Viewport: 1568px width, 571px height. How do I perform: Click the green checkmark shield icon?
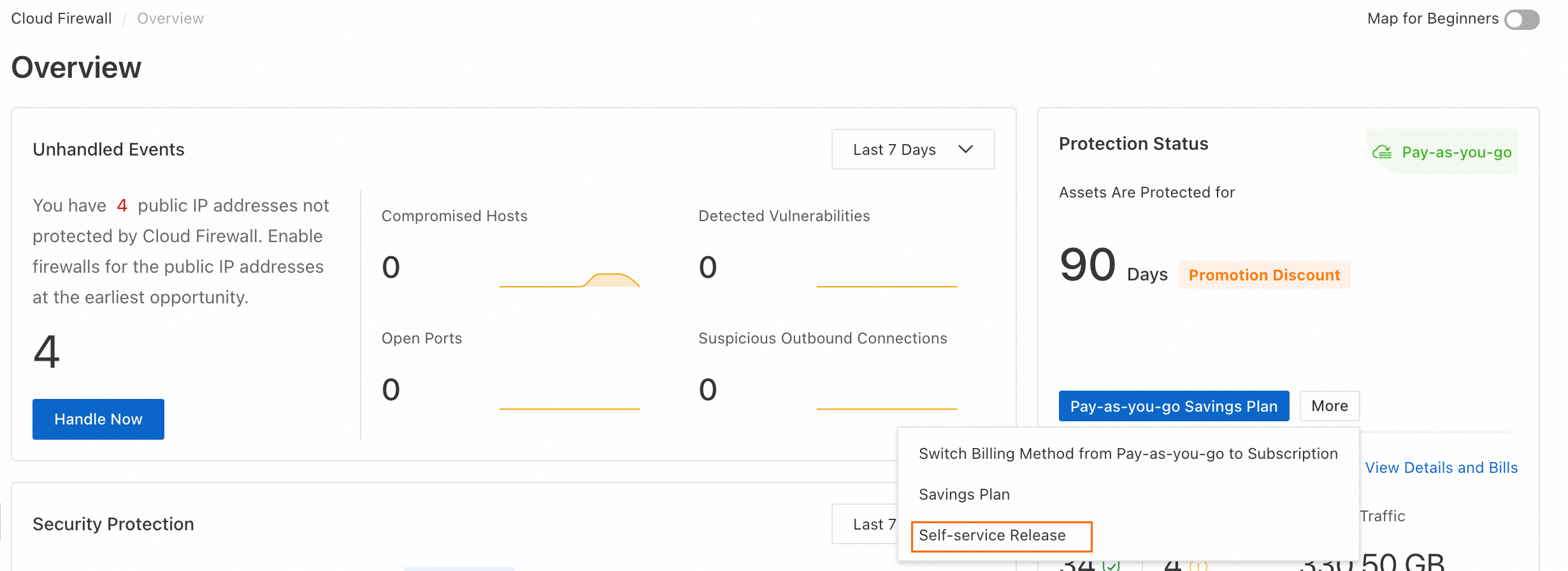point(1111,565)
